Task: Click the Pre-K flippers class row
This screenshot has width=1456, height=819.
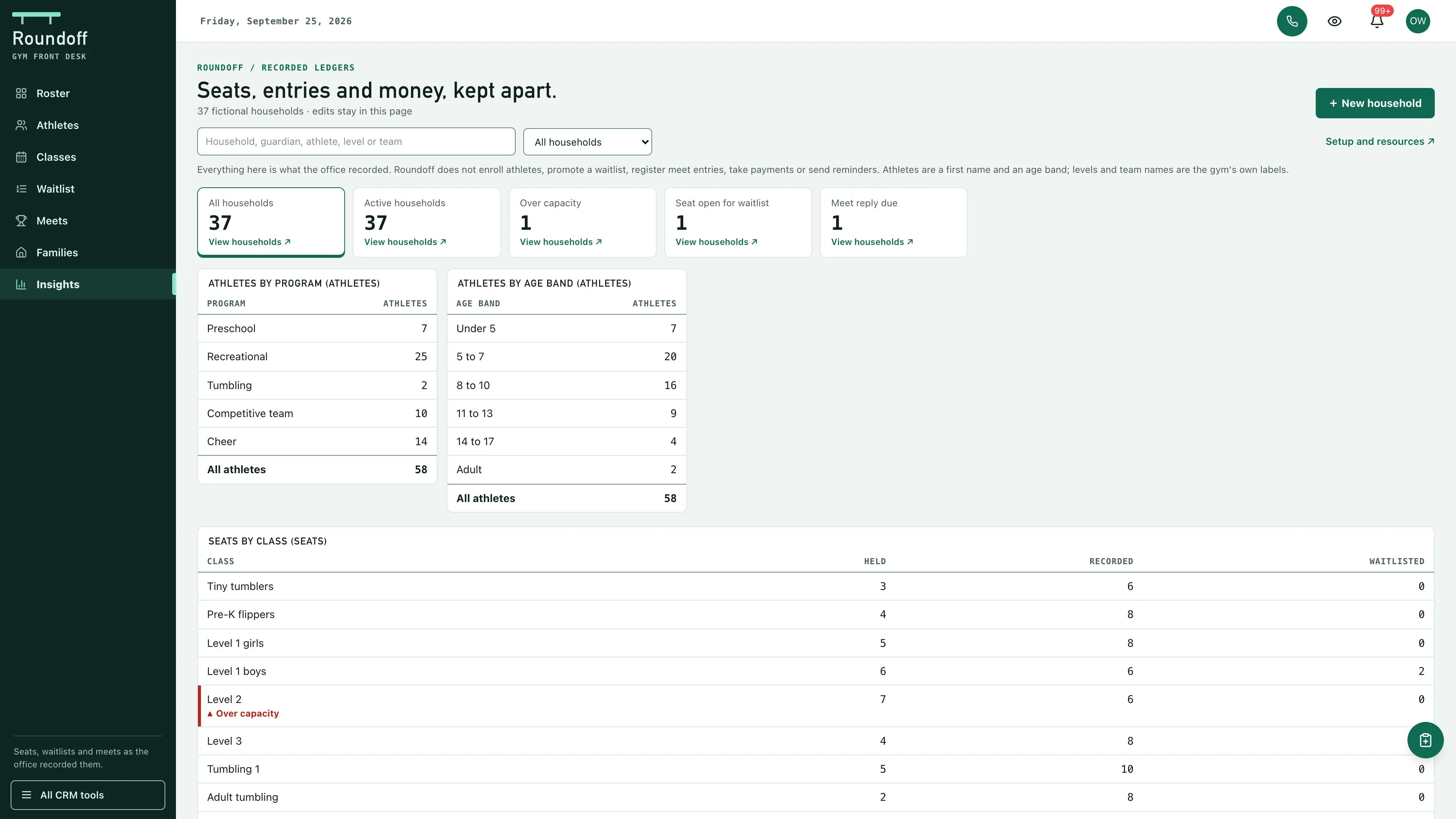Action: click(x=816, y=614)
